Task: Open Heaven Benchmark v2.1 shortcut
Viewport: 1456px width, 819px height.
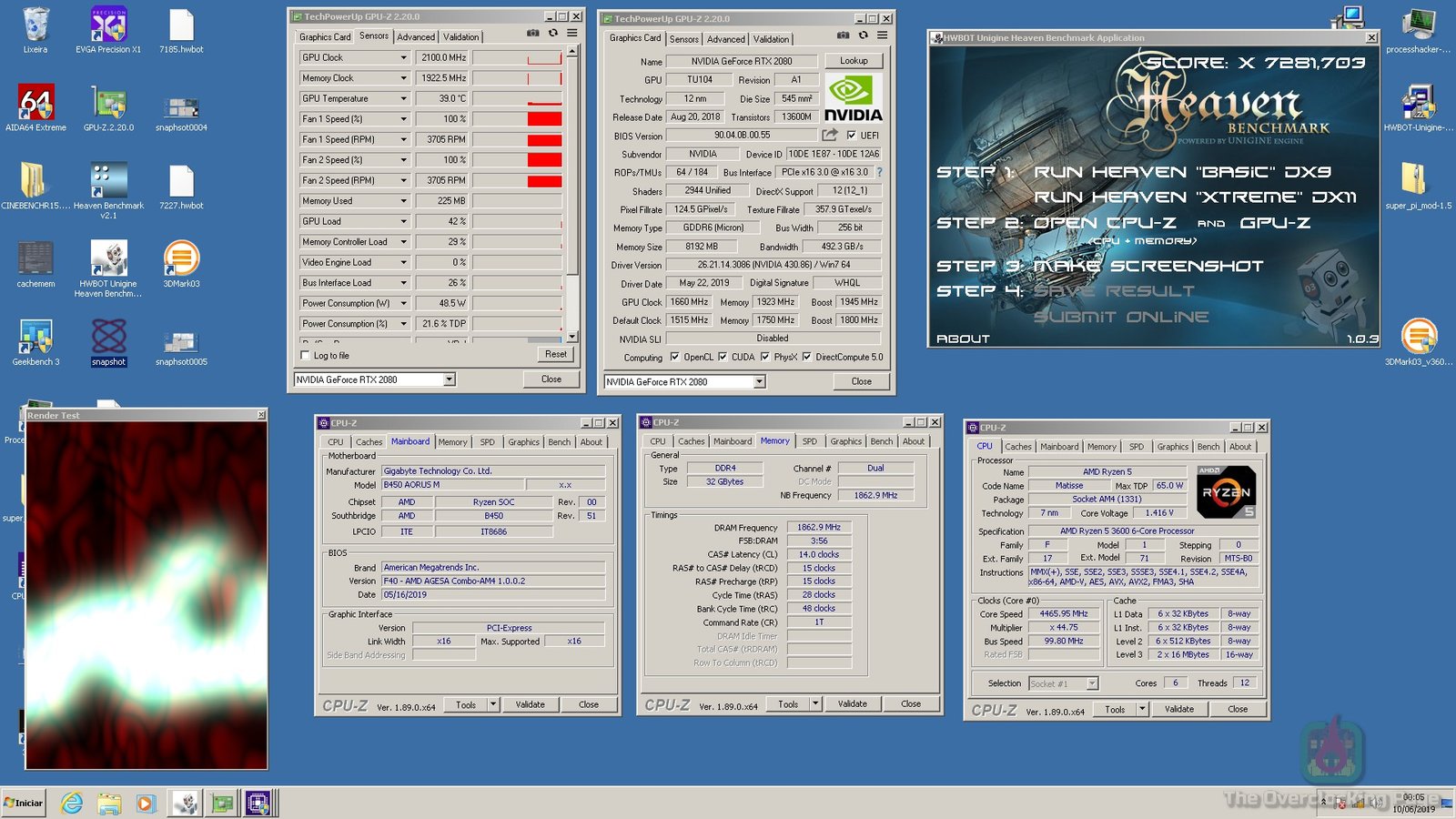Action: pos(108,178)
